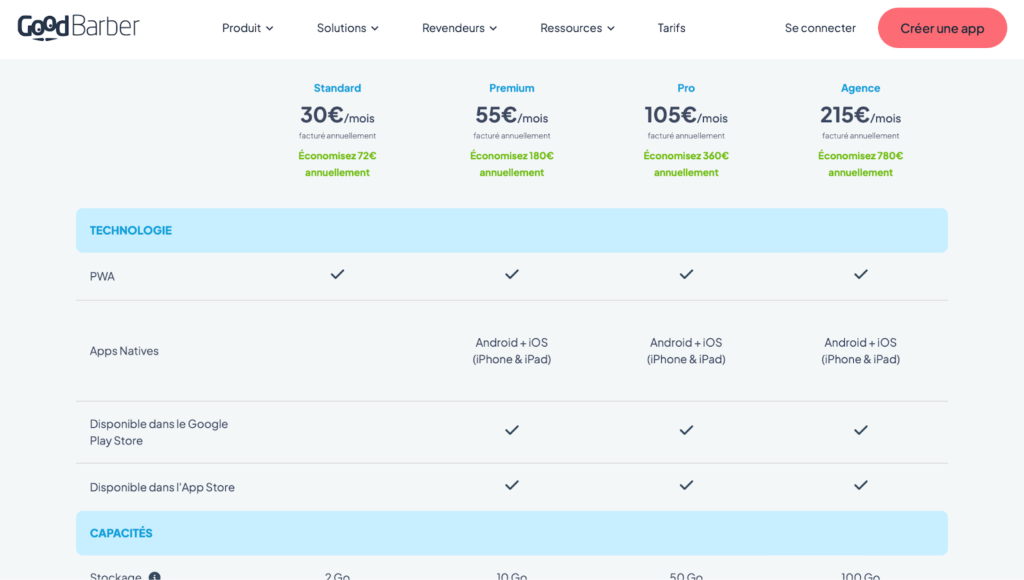1024x580 pixels.
Task: Open the Revendeurs dropdown
Action: 459,28
